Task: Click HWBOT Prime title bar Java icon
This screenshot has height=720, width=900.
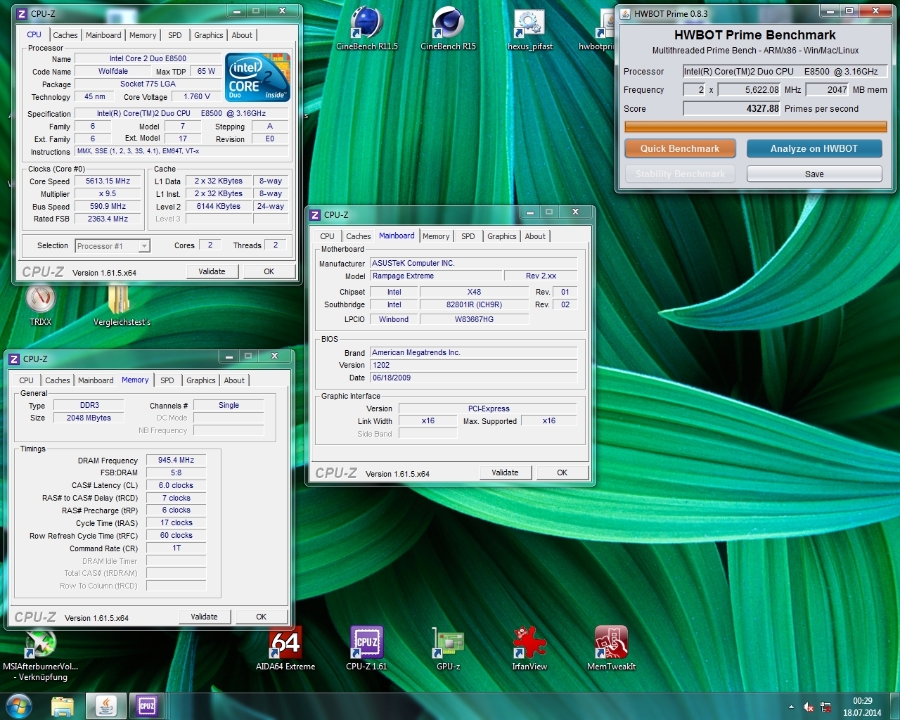Action: point(626,13)
